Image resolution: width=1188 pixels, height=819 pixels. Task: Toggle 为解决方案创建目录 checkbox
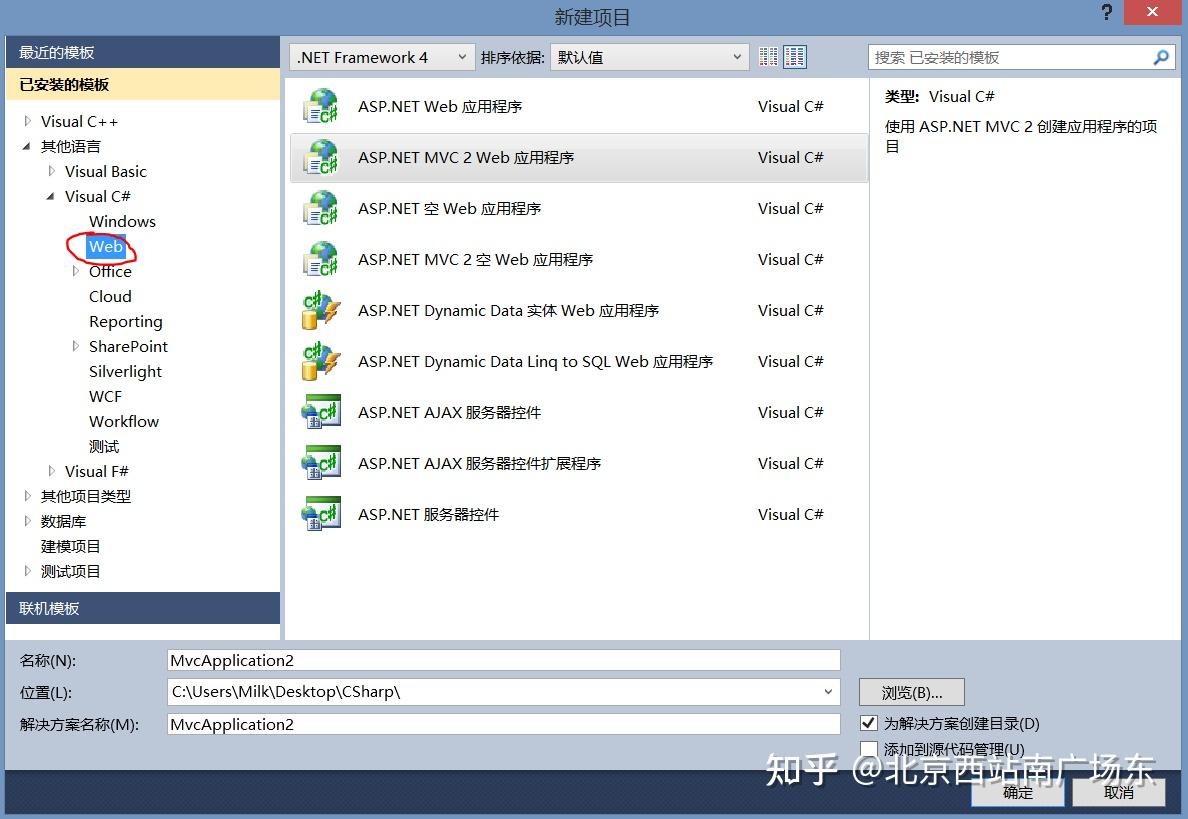click(869, 723)
